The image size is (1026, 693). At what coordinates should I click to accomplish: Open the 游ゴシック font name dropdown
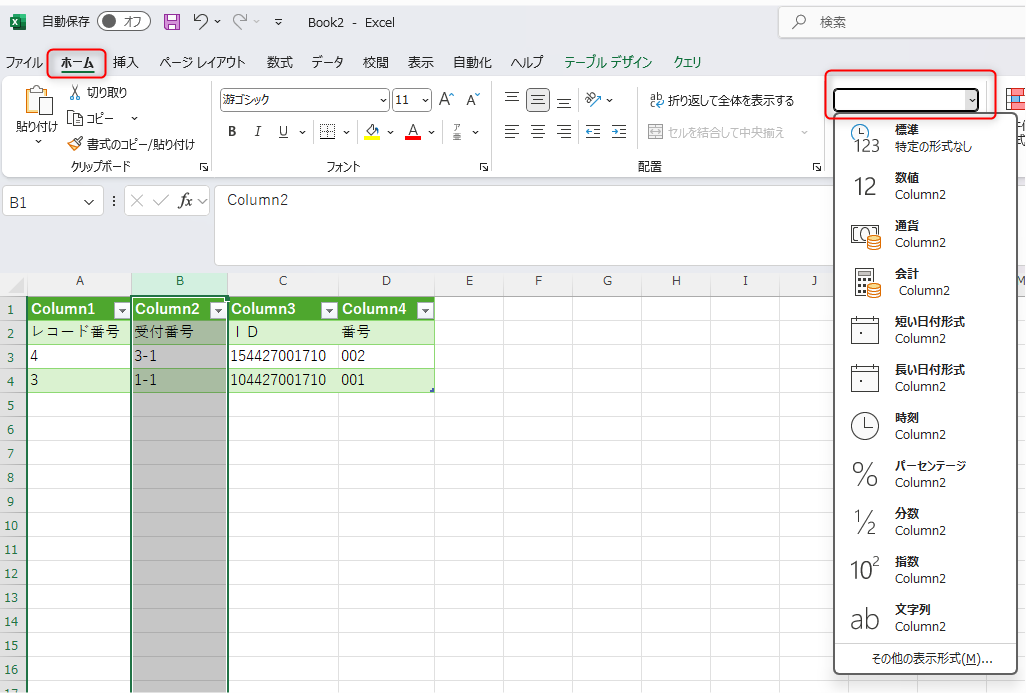[385, 100]
